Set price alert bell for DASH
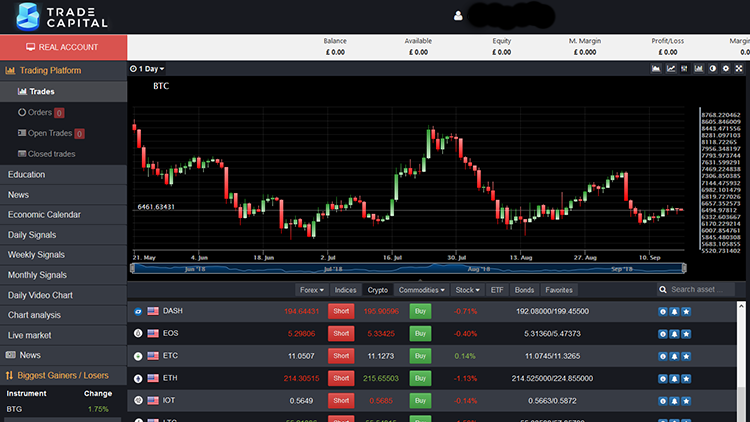The width and height of the screenshot is (750, 422). coord(674,311)
